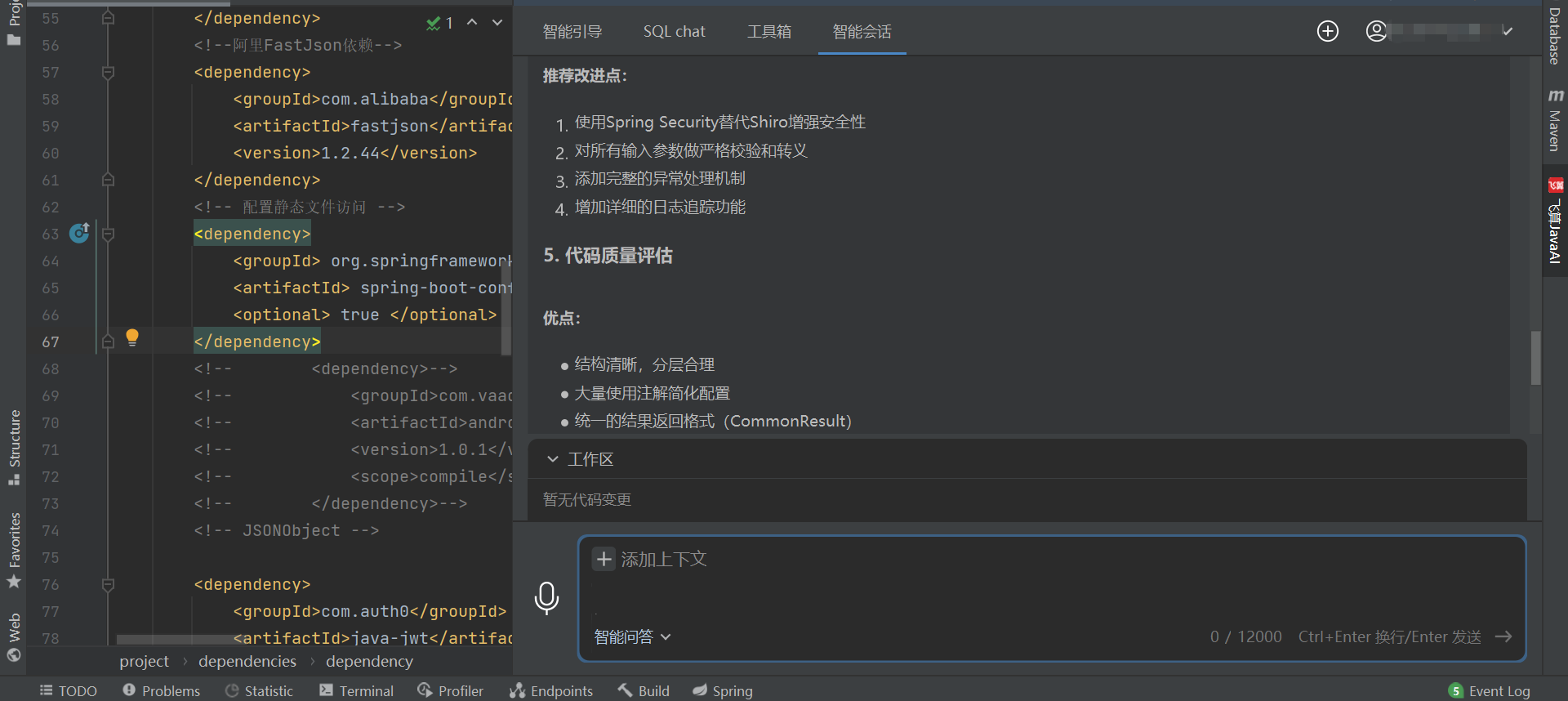Click fold end marker on line 61

click(x=108, y=180)
